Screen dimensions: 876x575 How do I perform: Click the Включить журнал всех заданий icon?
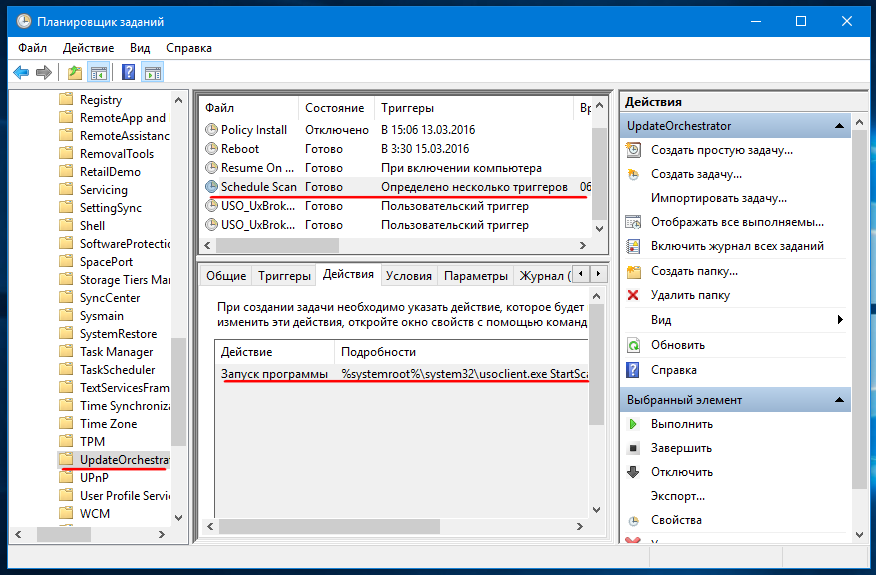click(x=633, y=246)
